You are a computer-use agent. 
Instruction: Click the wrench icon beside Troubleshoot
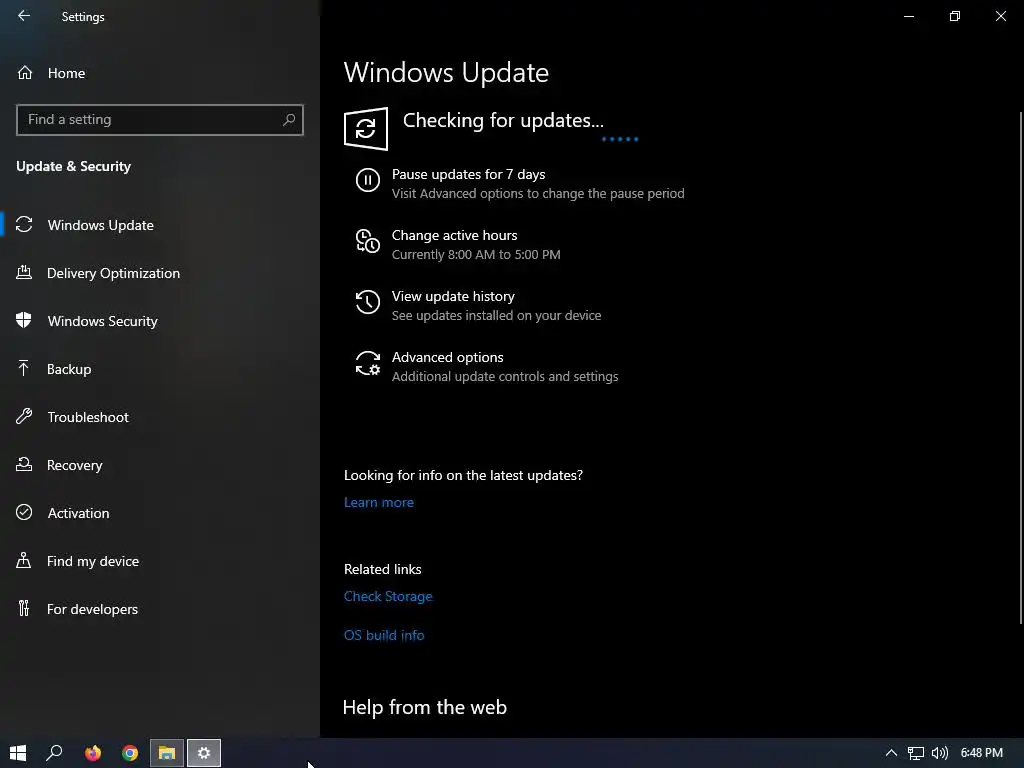(x=24, y=416)
